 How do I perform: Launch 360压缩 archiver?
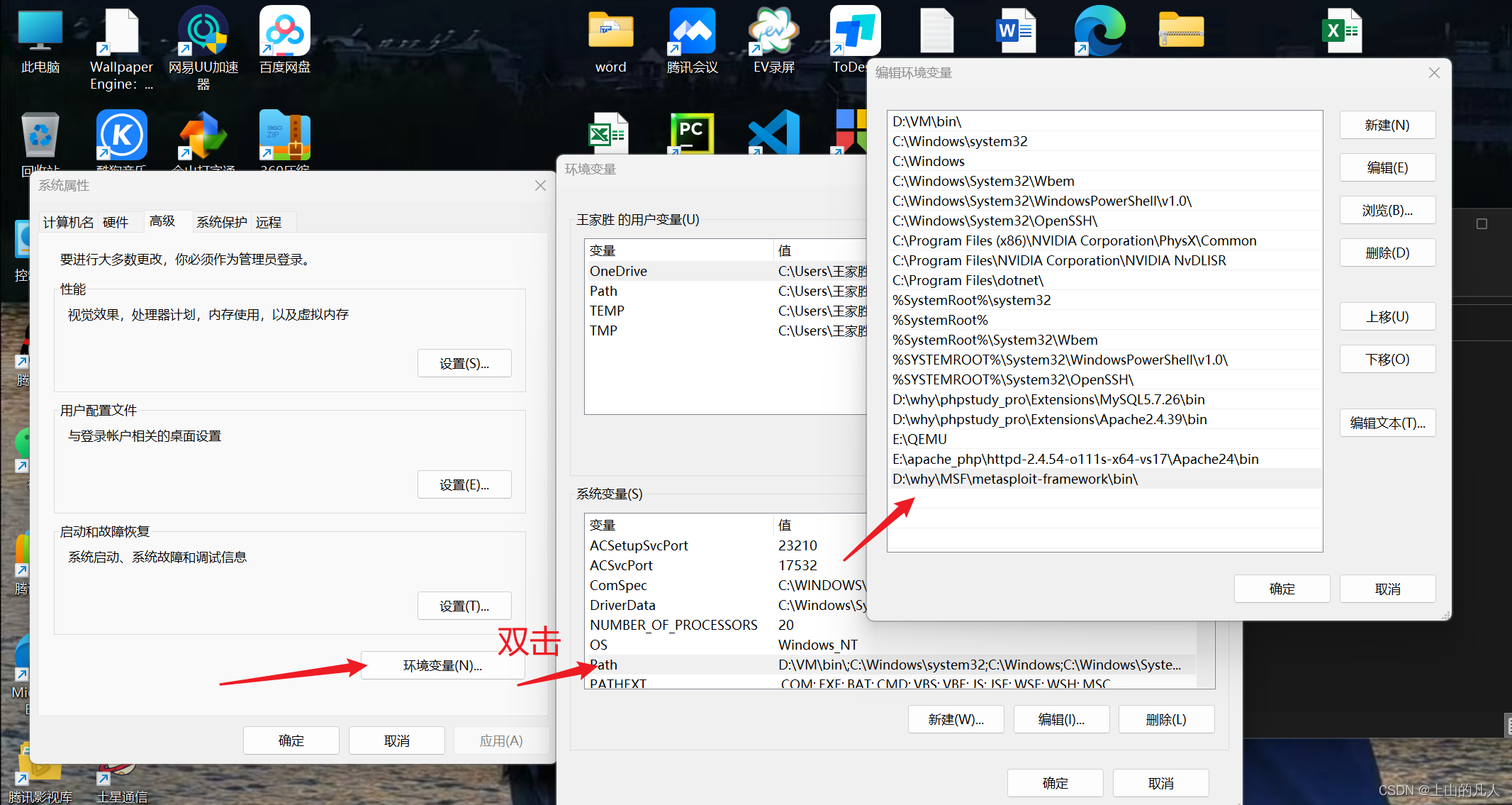(x=284, y=135)
